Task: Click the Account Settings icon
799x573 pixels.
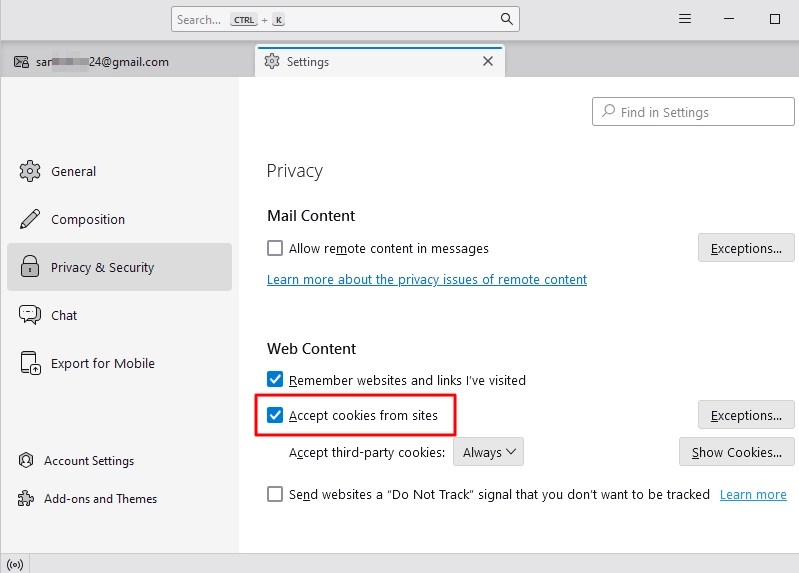Action: pos(26,460)
